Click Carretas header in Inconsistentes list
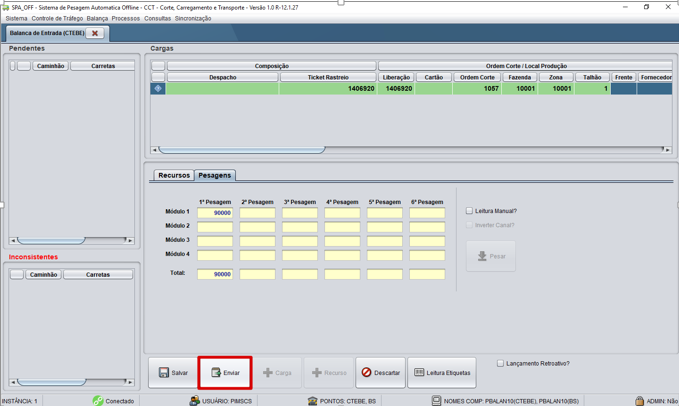This screenshot has height=406, width=679. point(98,274)
